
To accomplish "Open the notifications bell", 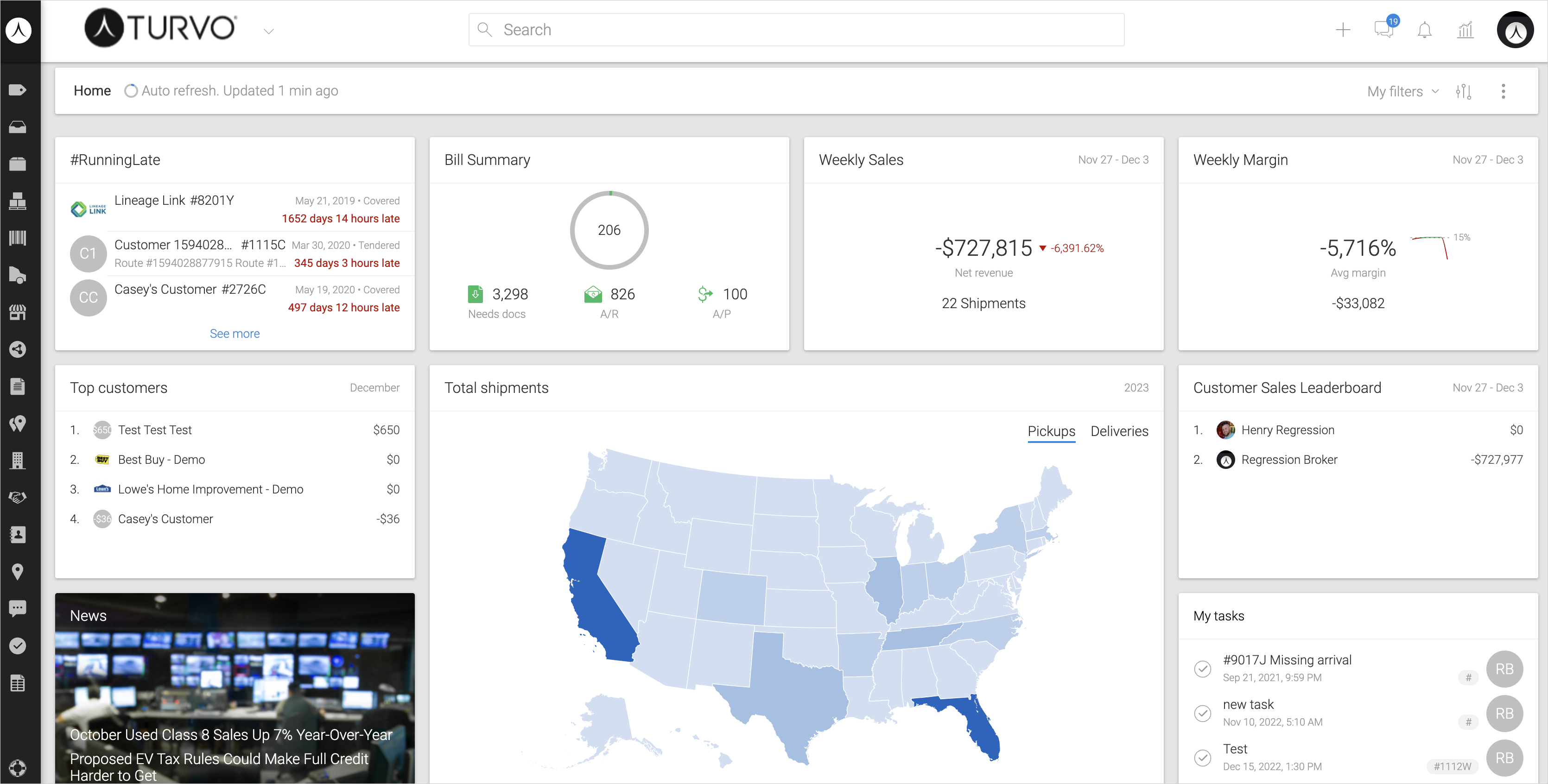I will (x=1424, y=30).
